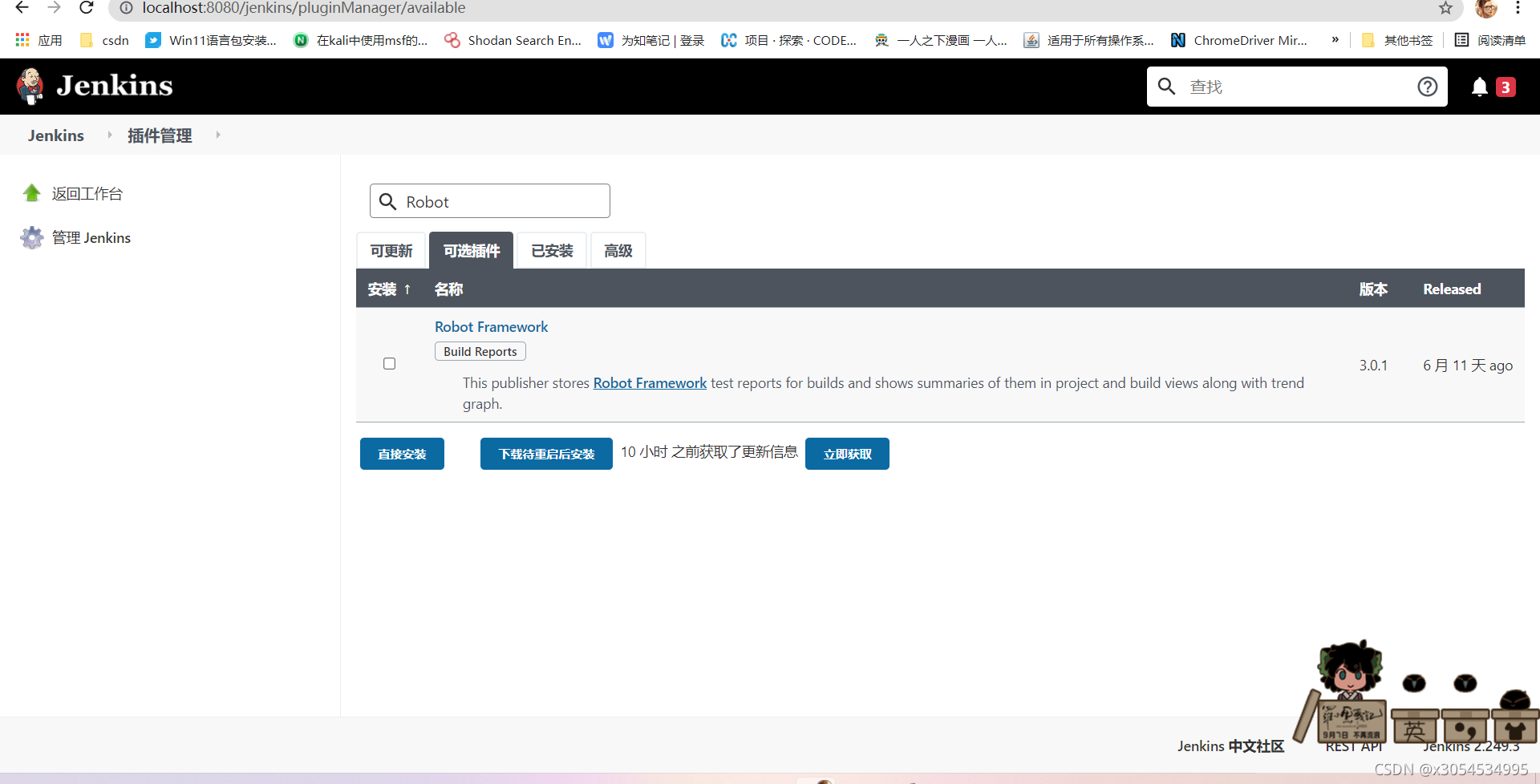
Task: Open Shodan Search Engine bookmark
Action: [513, 40]
